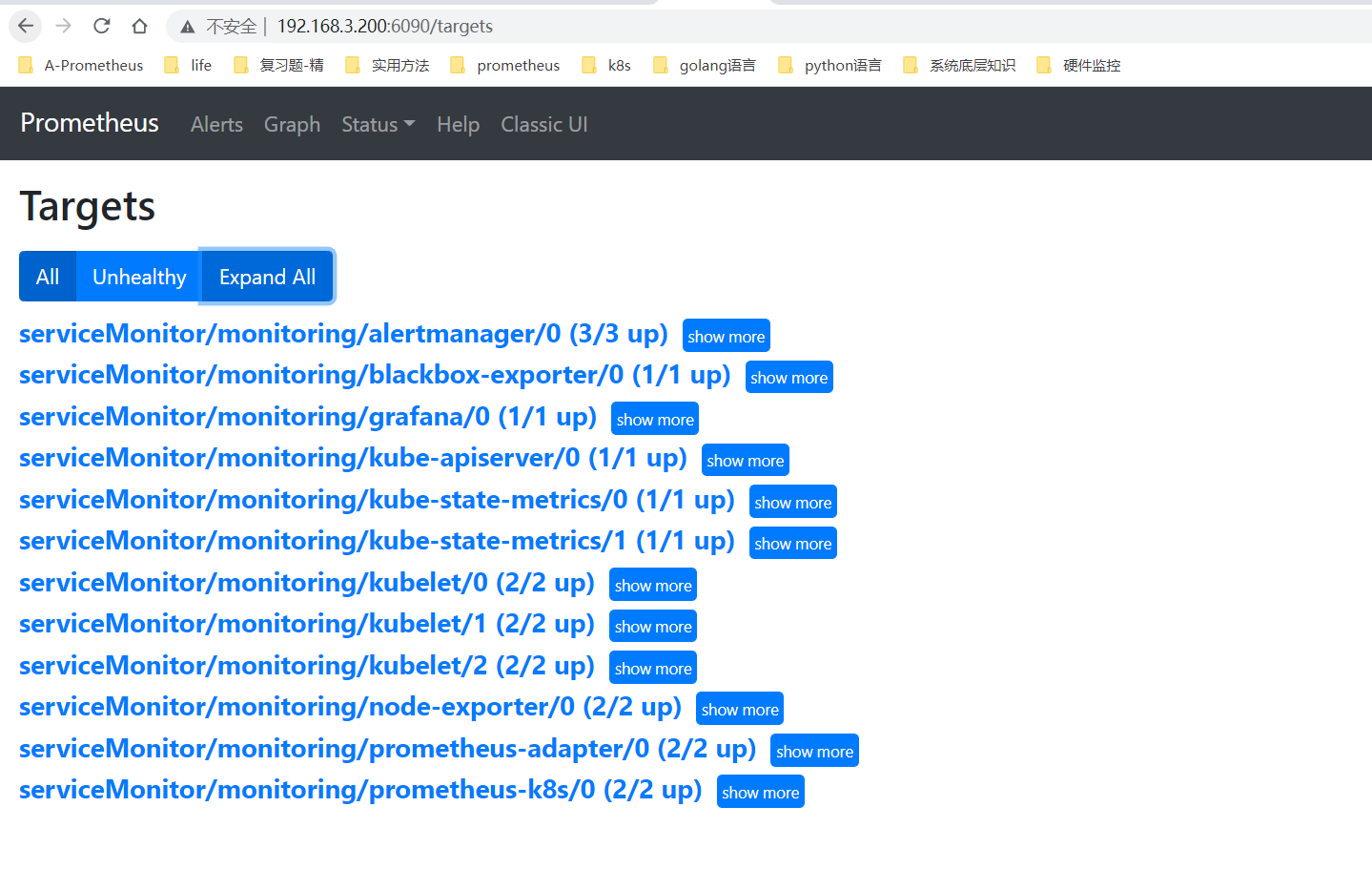Focus the address bar URL 192.168.3.200:6090/targets

[x=385, y=27]
